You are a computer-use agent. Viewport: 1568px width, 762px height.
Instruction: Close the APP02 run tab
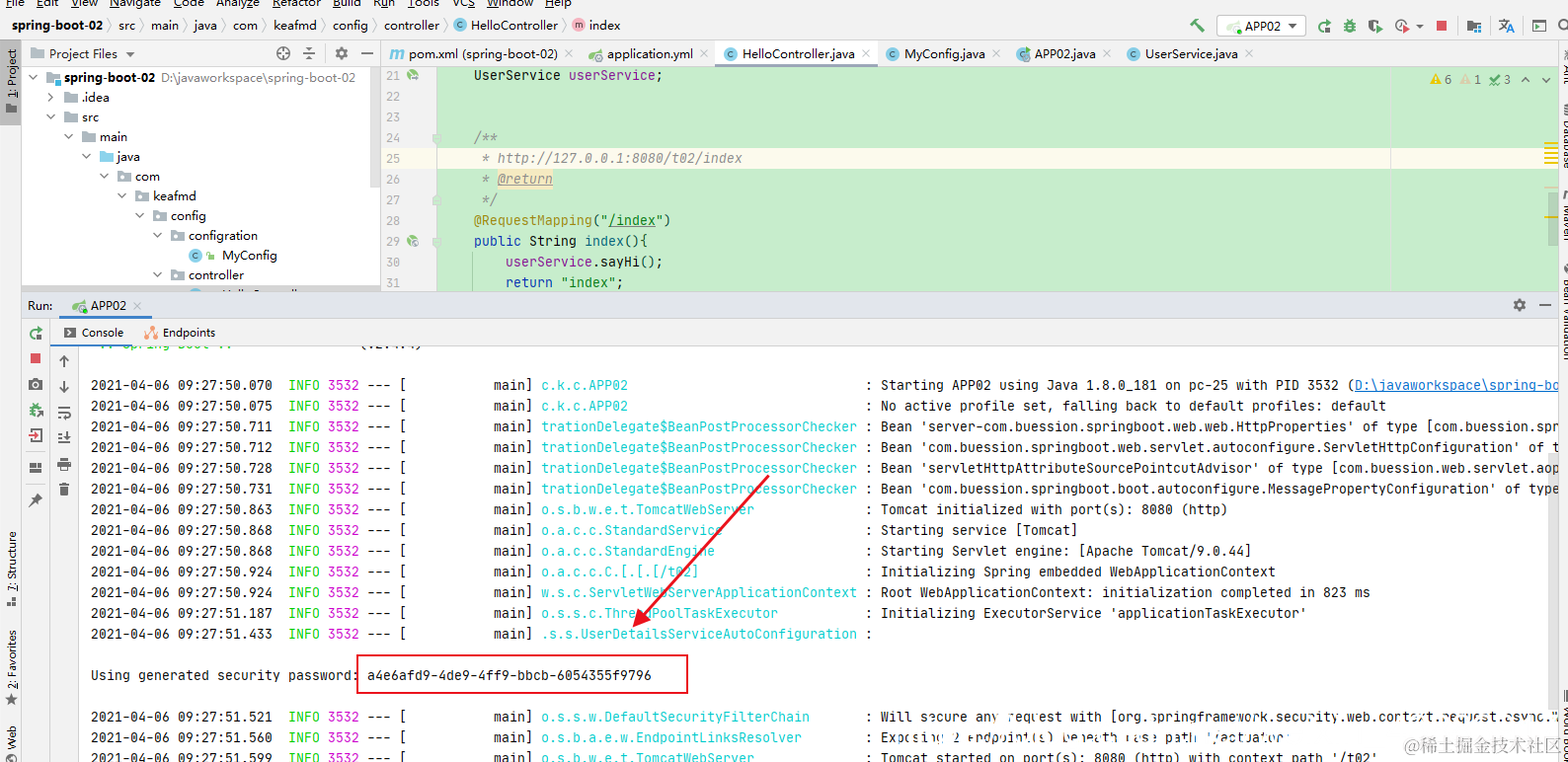137,306
